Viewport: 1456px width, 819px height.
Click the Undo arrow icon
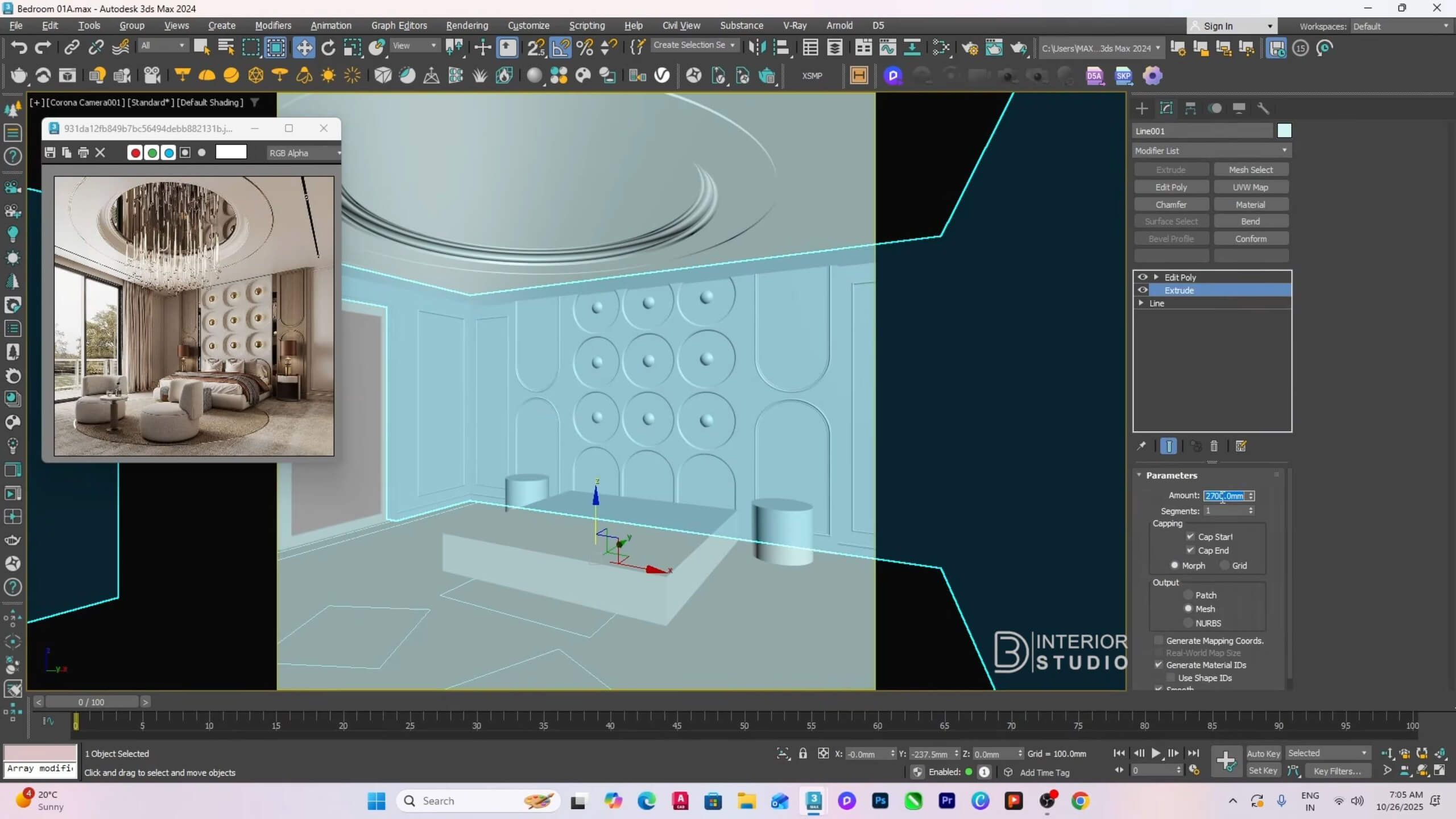tap(19, 48)
